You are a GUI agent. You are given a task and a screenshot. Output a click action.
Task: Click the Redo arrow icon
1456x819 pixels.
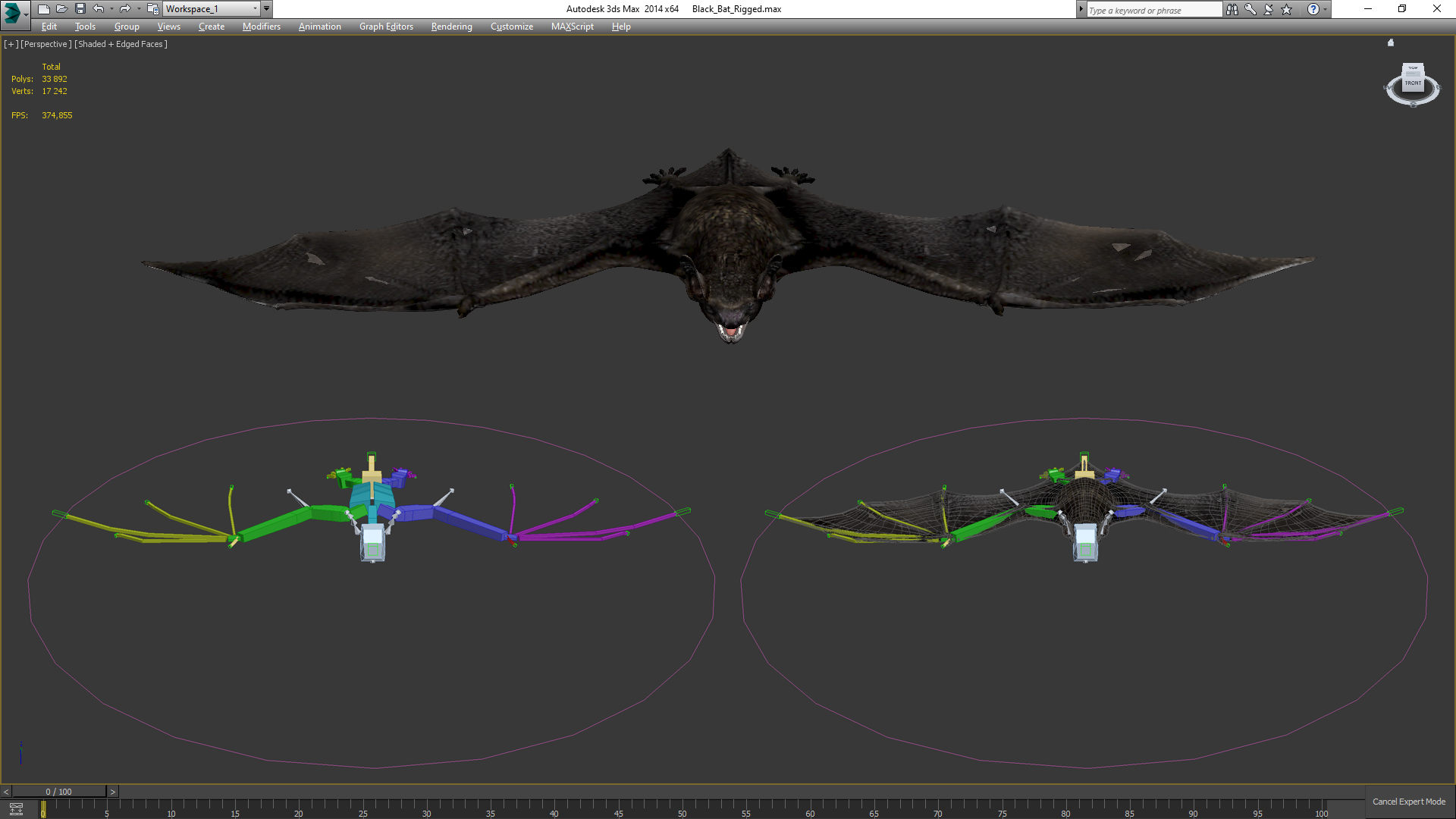pyautogui.click(x=125, y=9)
